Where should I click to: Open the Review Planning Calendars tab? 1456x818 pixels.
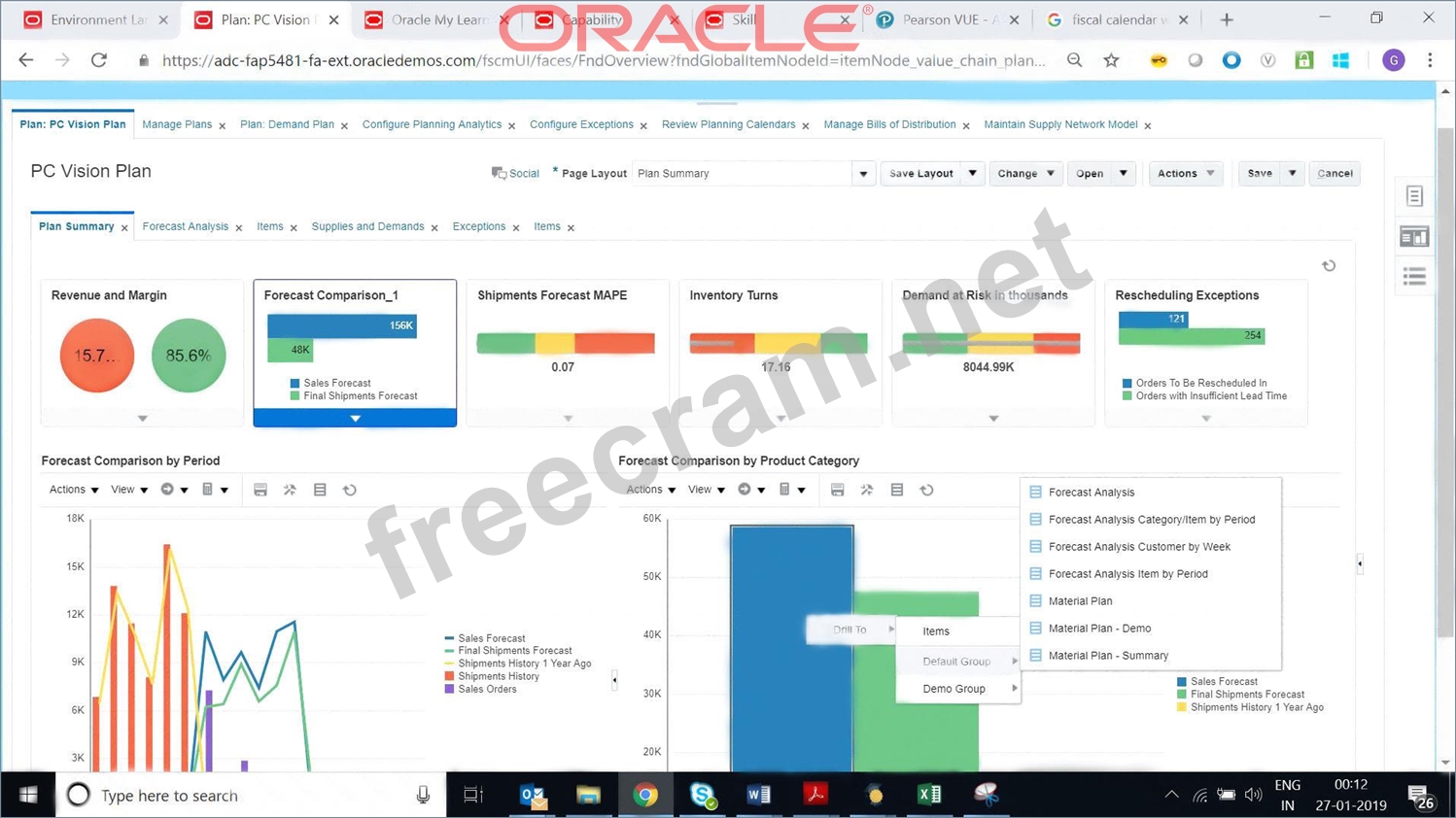(x=728, y=124)
